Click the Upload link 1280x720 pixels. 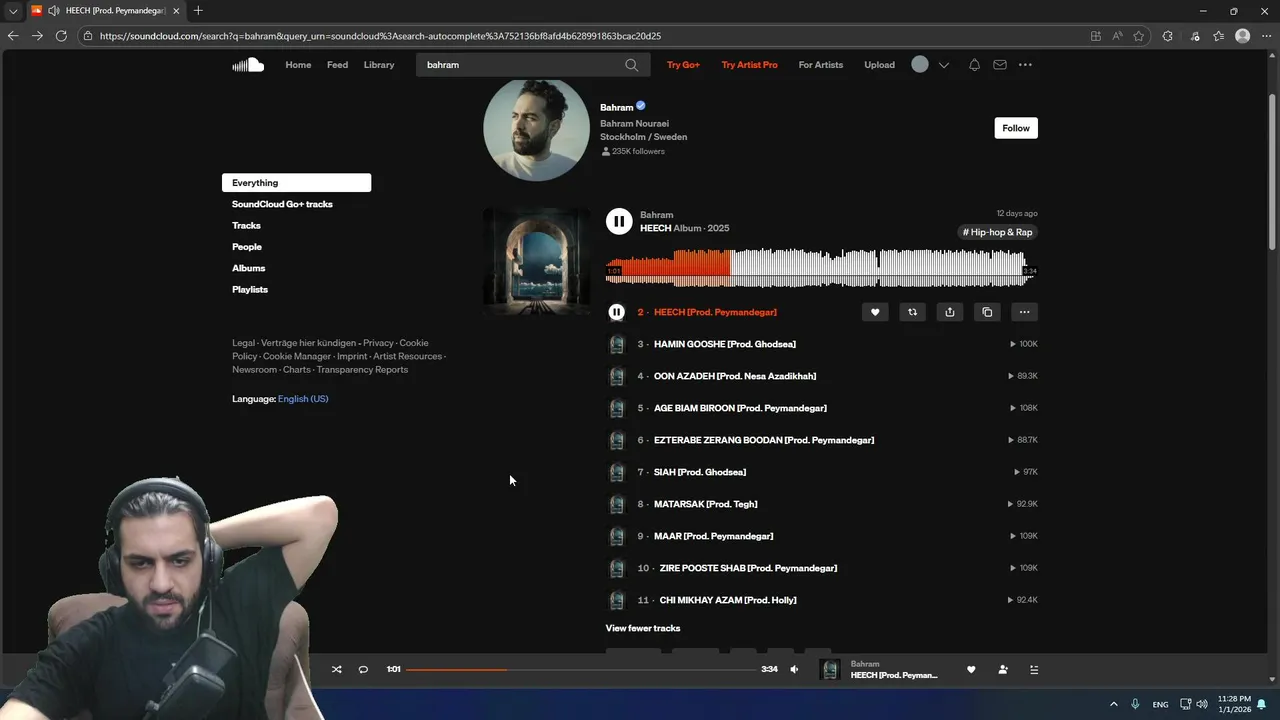pos(880,65)
